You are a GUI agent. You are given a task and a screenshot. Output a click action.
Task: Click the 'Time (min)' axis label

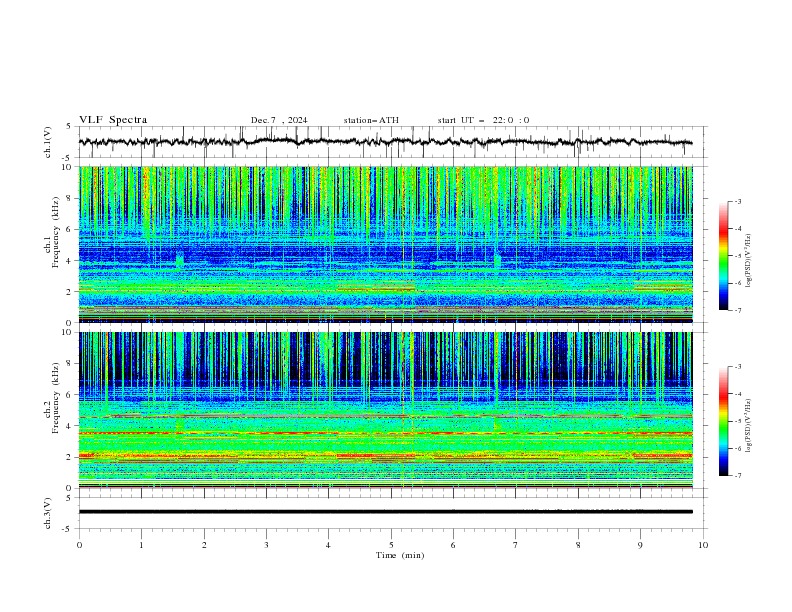click(x=400, y=555)
